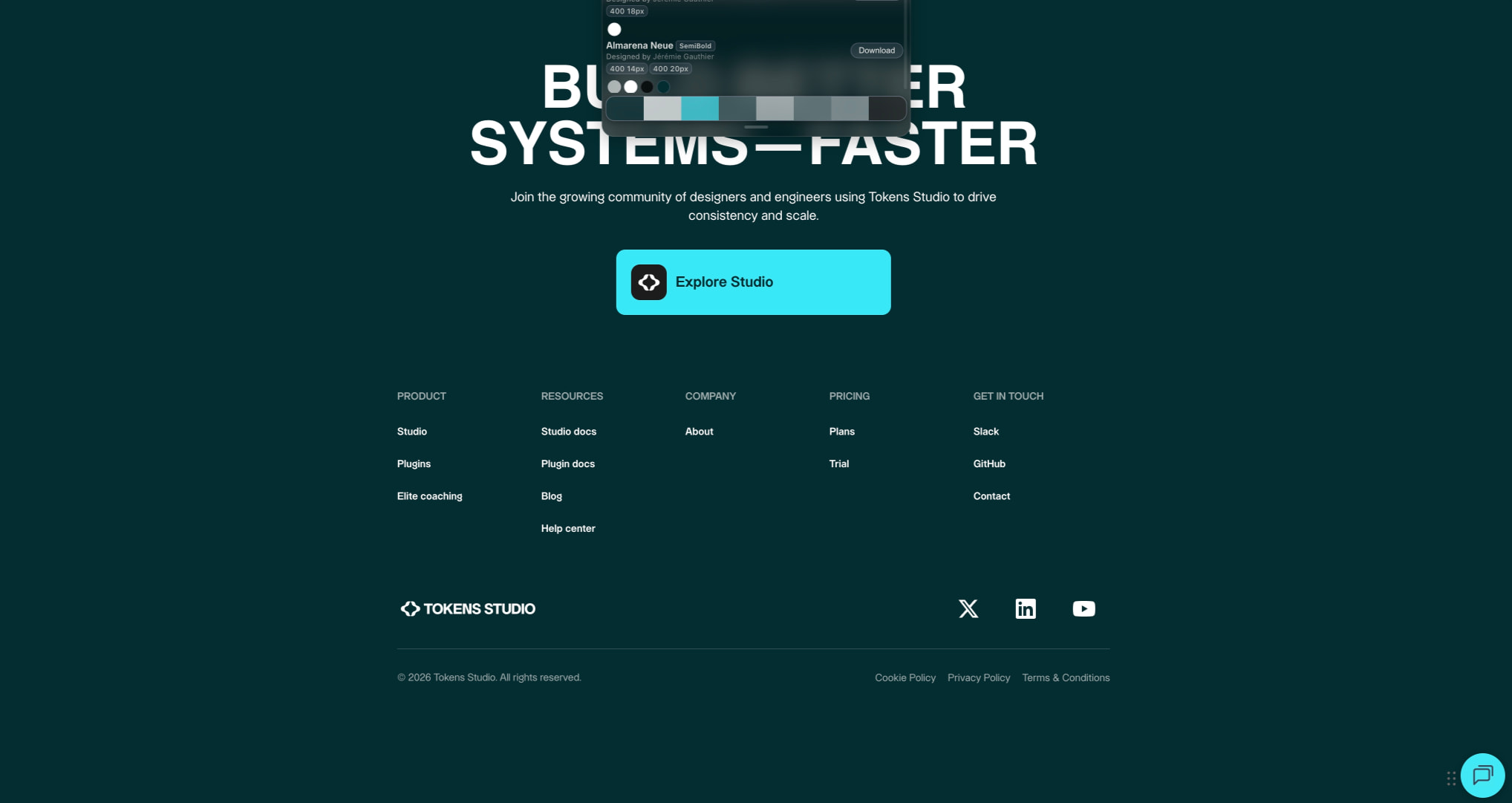Open the Blog link
The image size is (1512, 803).
pos(552,496)
